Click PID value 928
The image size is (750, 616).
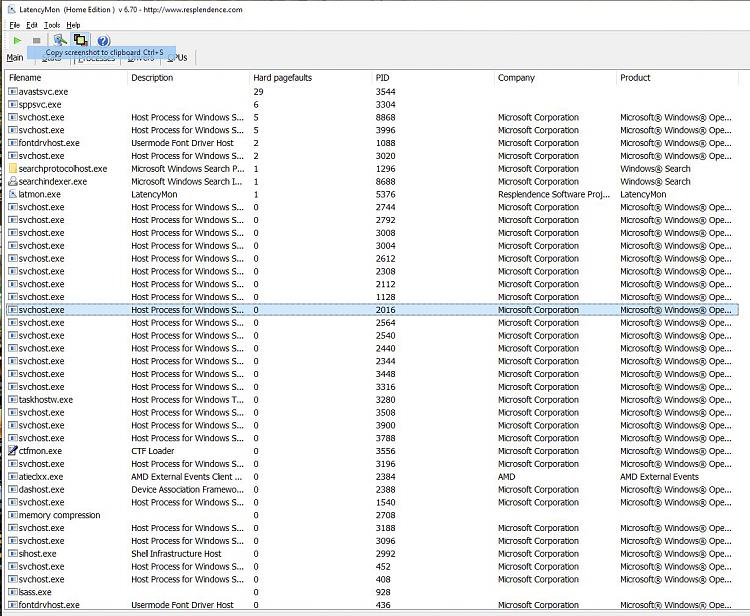pyautogui.click(x=383, y=592)
